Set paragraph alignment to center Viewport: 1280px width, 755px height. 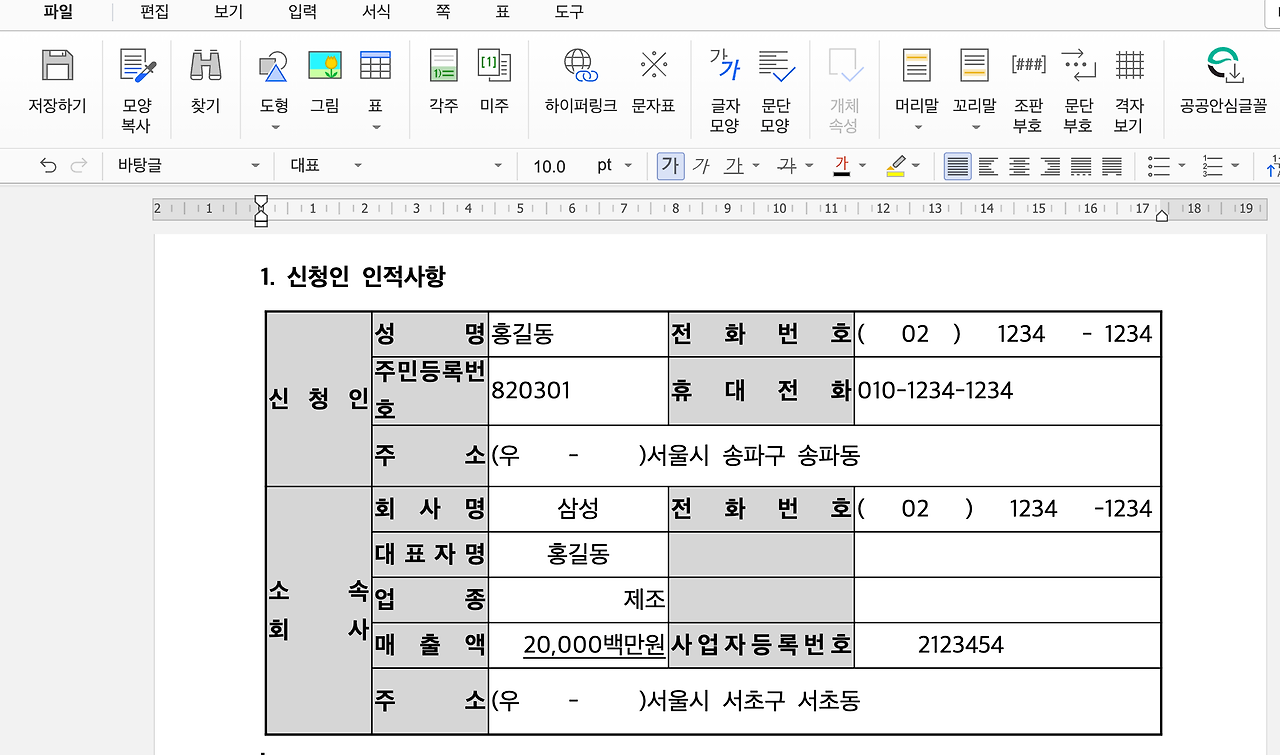pos(1019,166)
